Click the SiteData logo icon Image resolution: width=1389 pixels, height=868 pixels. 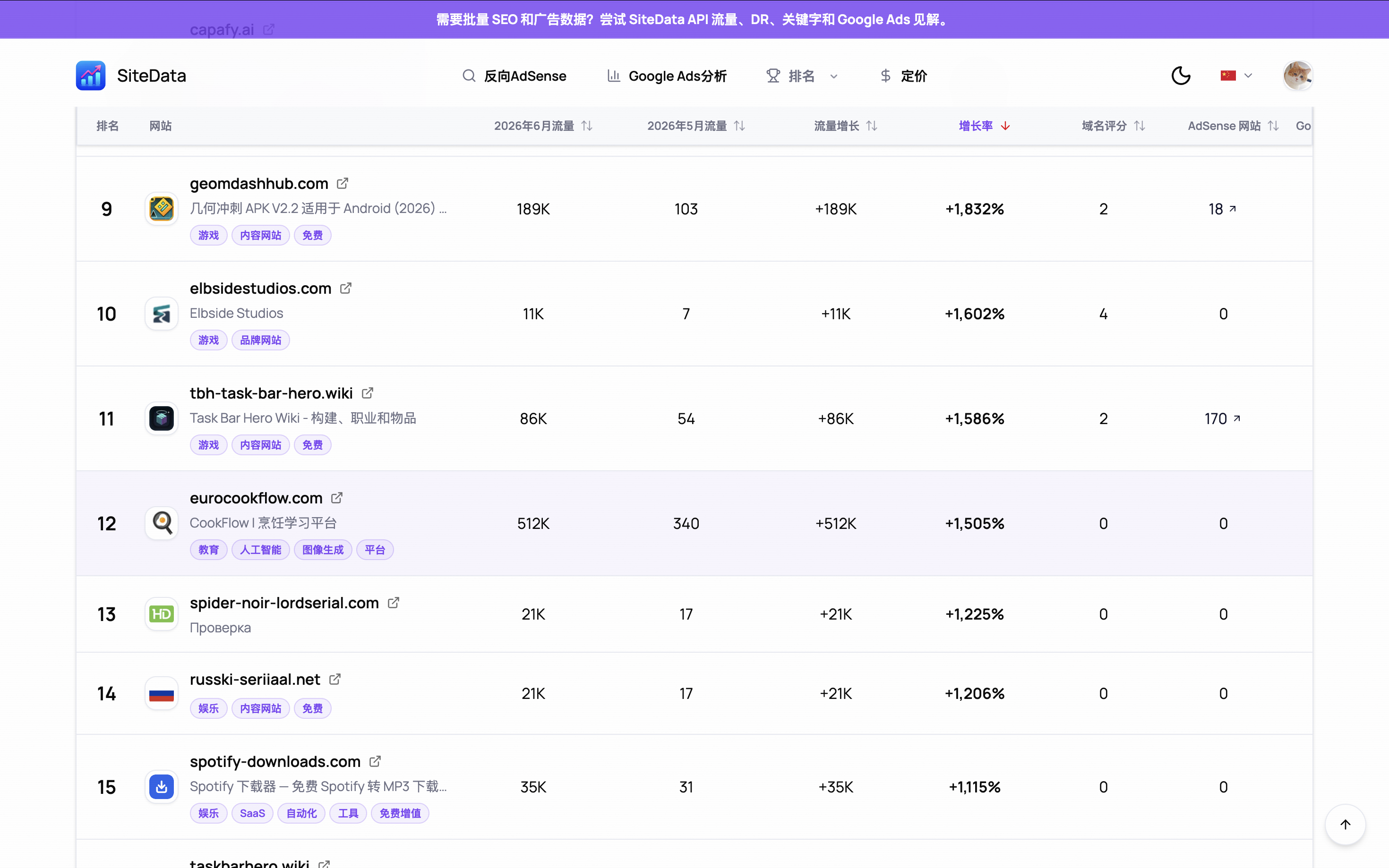tap(91, 76)
